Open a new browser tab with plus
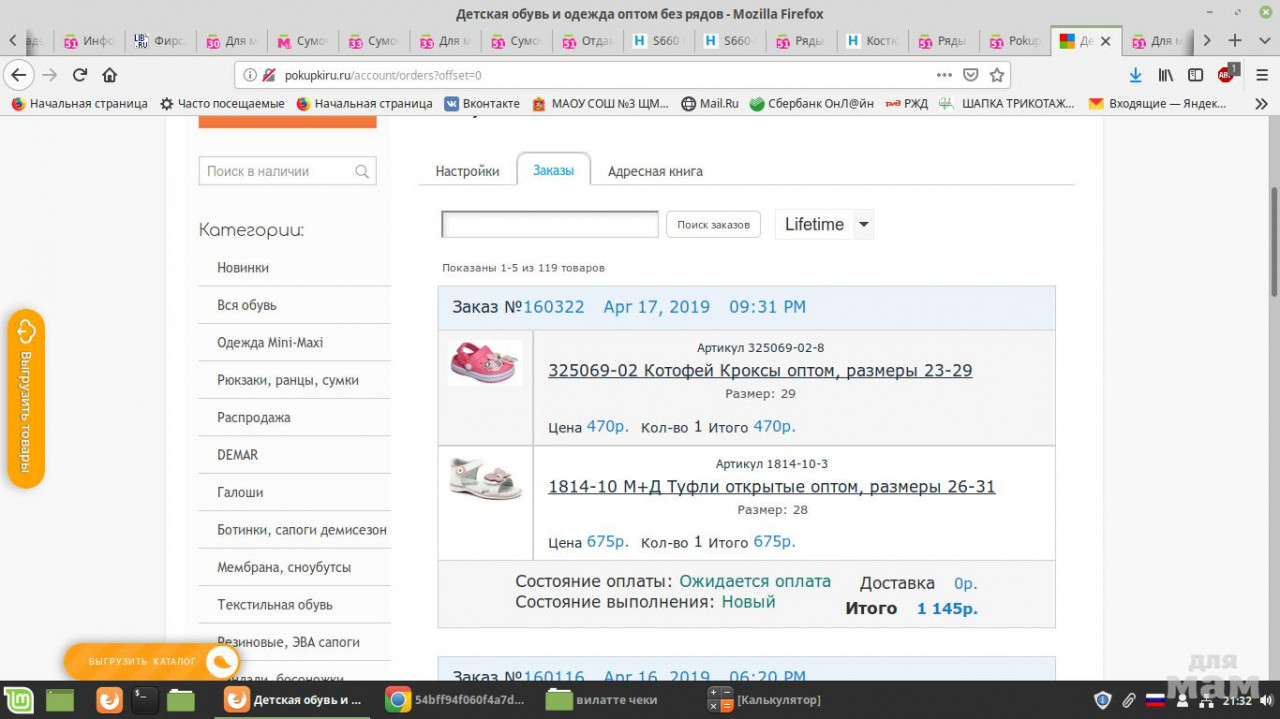 click(x=1235, y=41)
